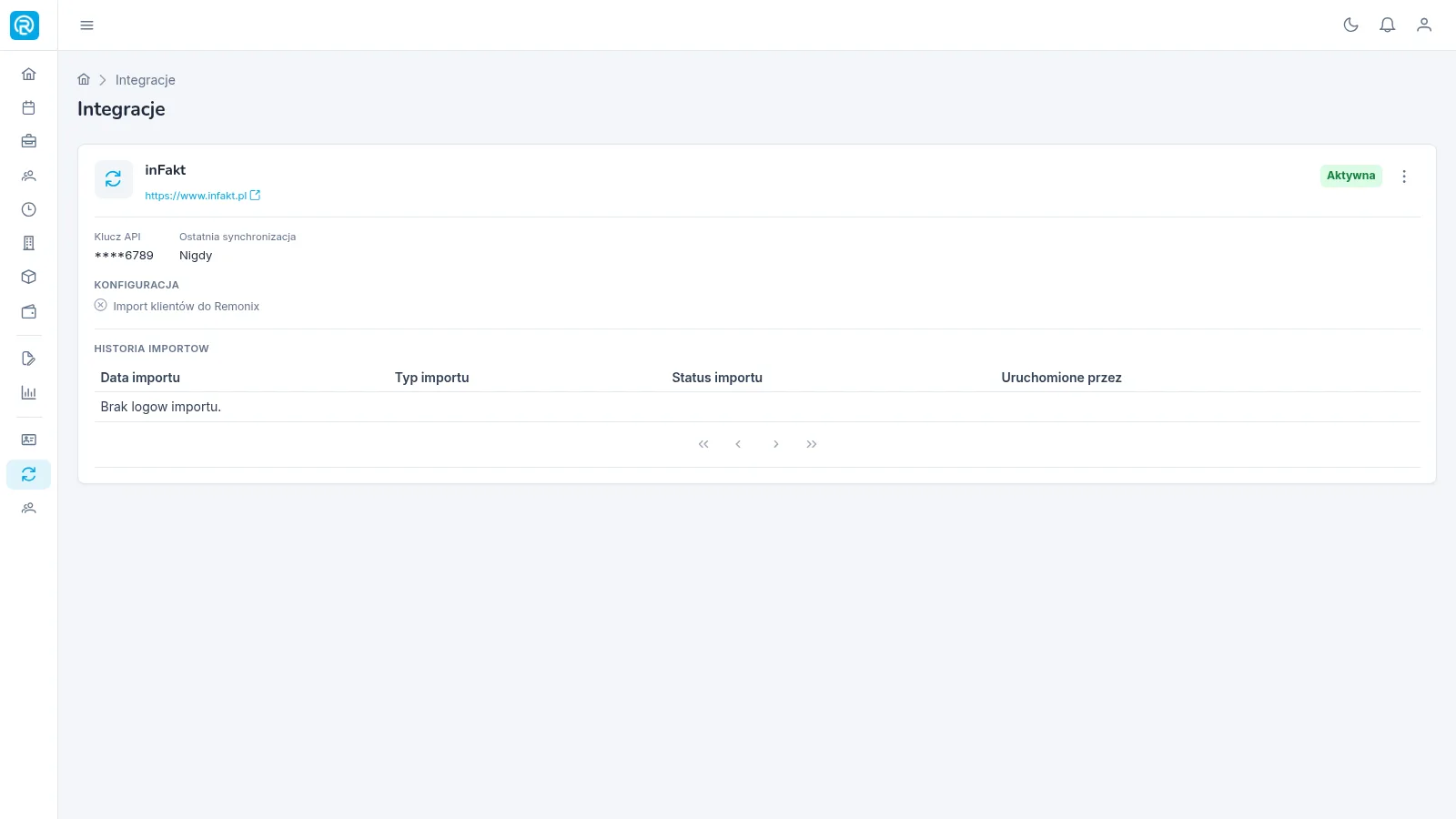Open the building icon in sidebar

pos(29,243)
